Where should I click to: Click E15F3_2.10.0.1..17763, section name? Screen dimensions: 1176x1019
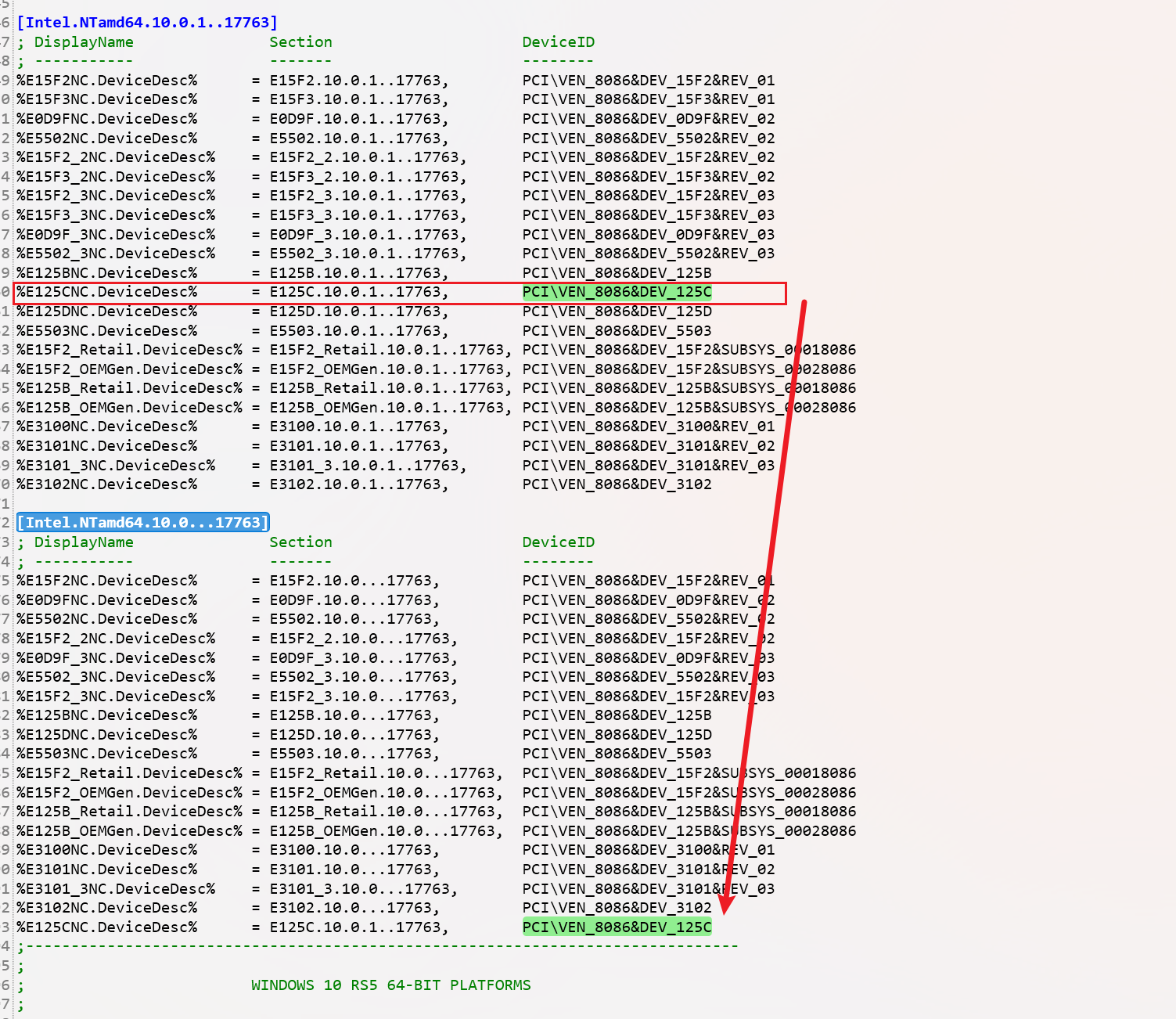tap(369, 177)
